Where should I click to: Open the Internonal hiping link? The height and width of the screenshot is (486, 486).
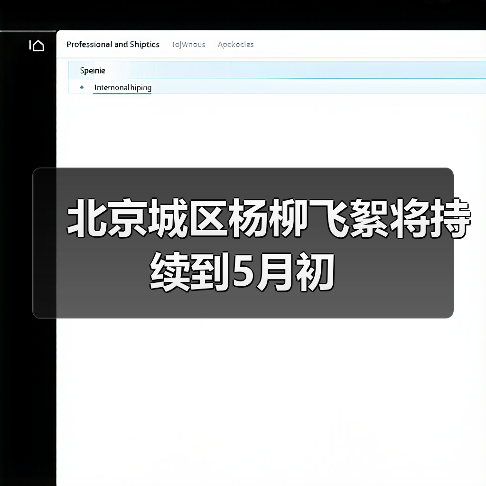coord(123,87)
